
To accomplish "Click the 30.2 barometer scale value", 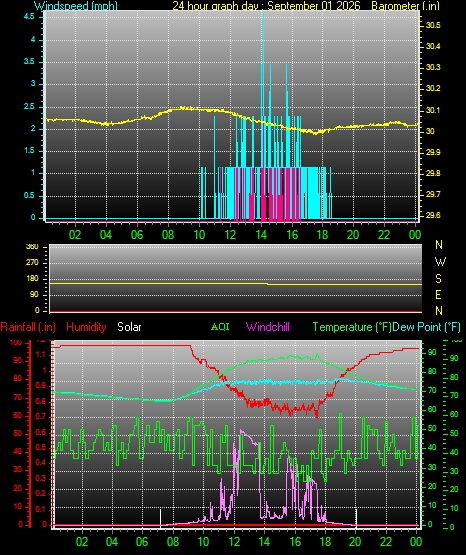I will pyautogui.click(x=433, y=88).
